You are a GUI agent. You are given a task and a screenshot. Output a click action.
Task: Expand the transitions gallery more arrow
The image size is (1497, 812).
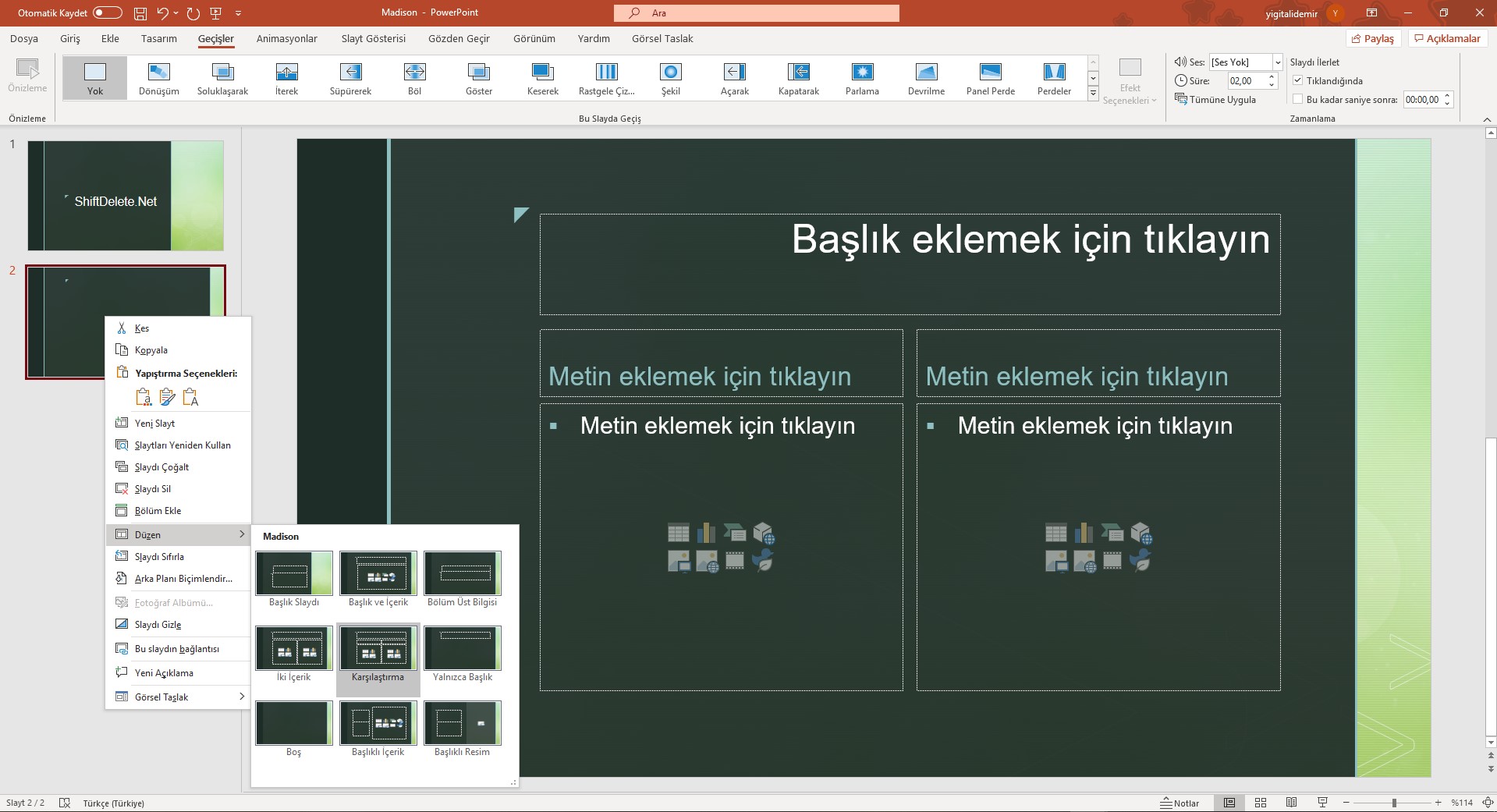coord(1093,94)
